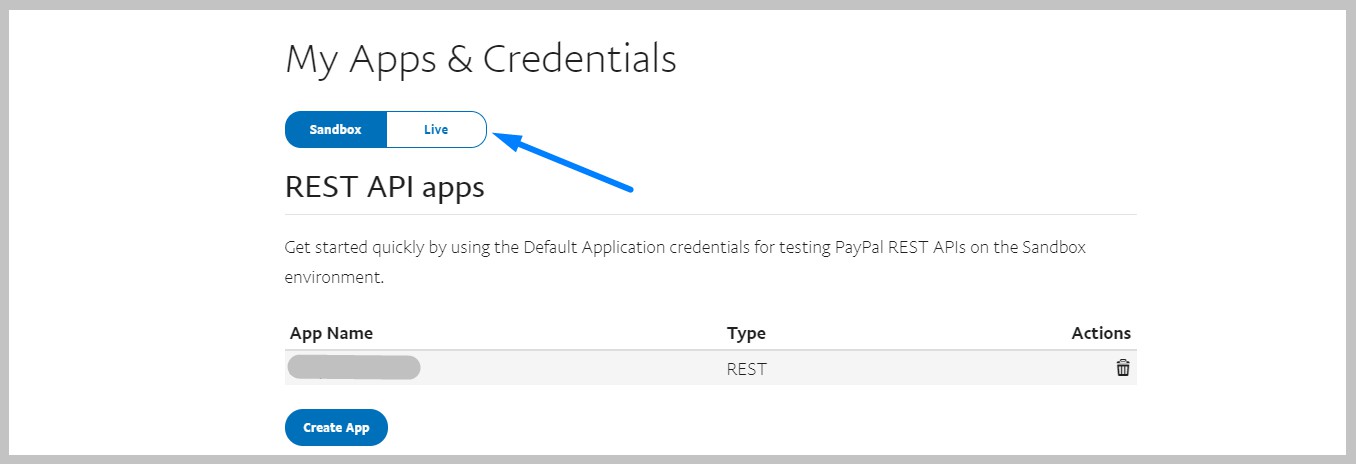
Task: Click 'on the Sandbox' in the description
Action: (x=1029, y=247)
